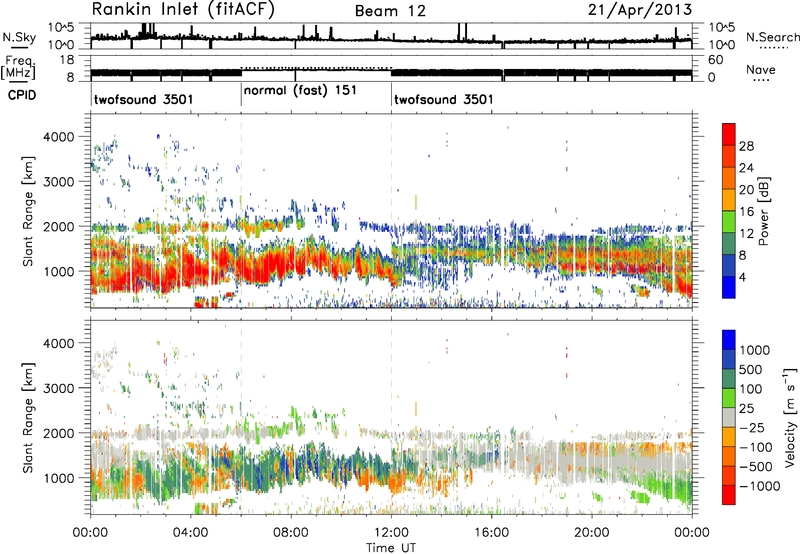
Task: Click the 'Rankin Inlet (fitACF)' title text
Action: [x=183, y=10]
